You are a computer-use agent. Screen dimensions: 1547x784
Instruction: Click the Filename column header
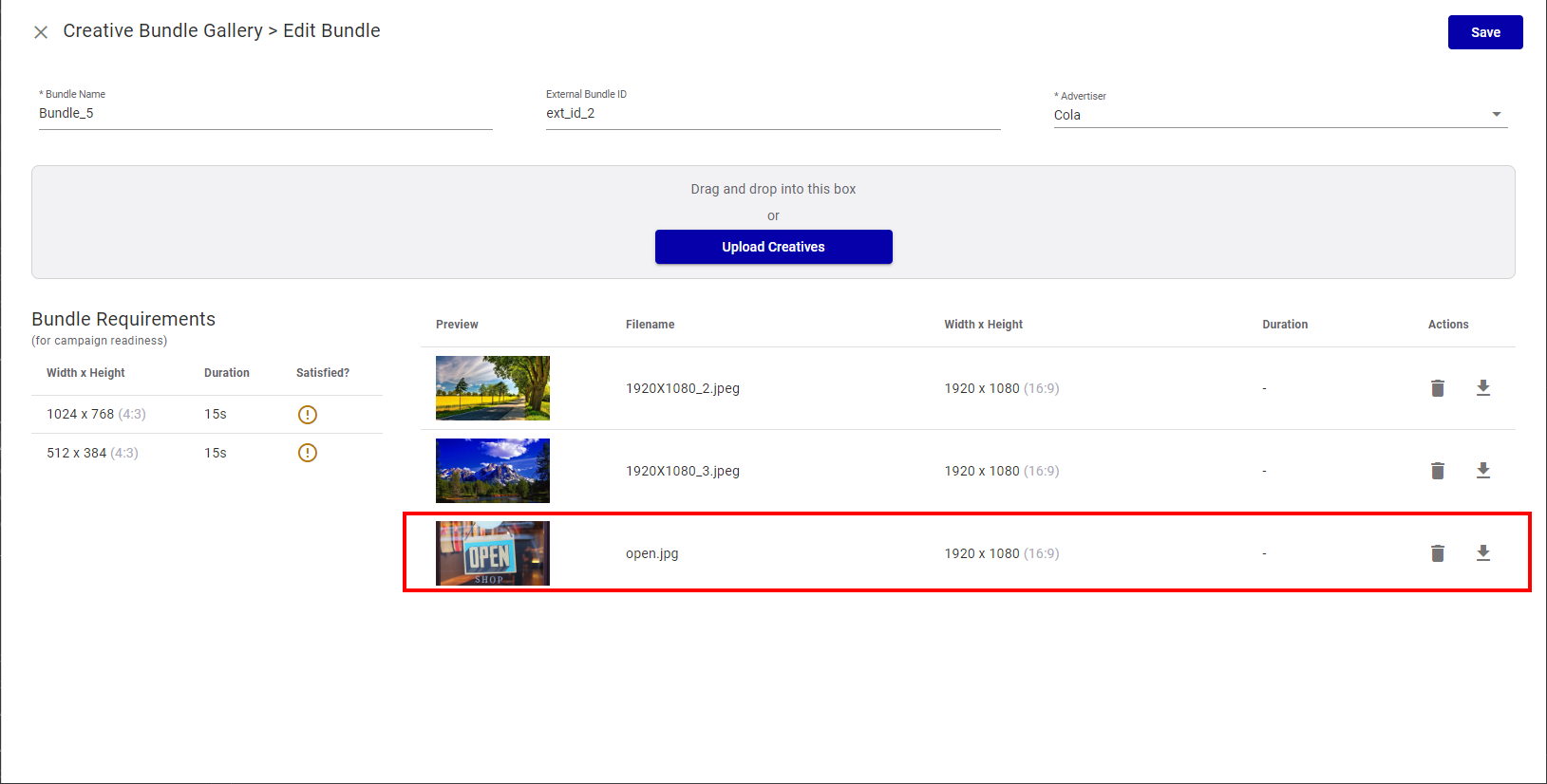(651, 325)
